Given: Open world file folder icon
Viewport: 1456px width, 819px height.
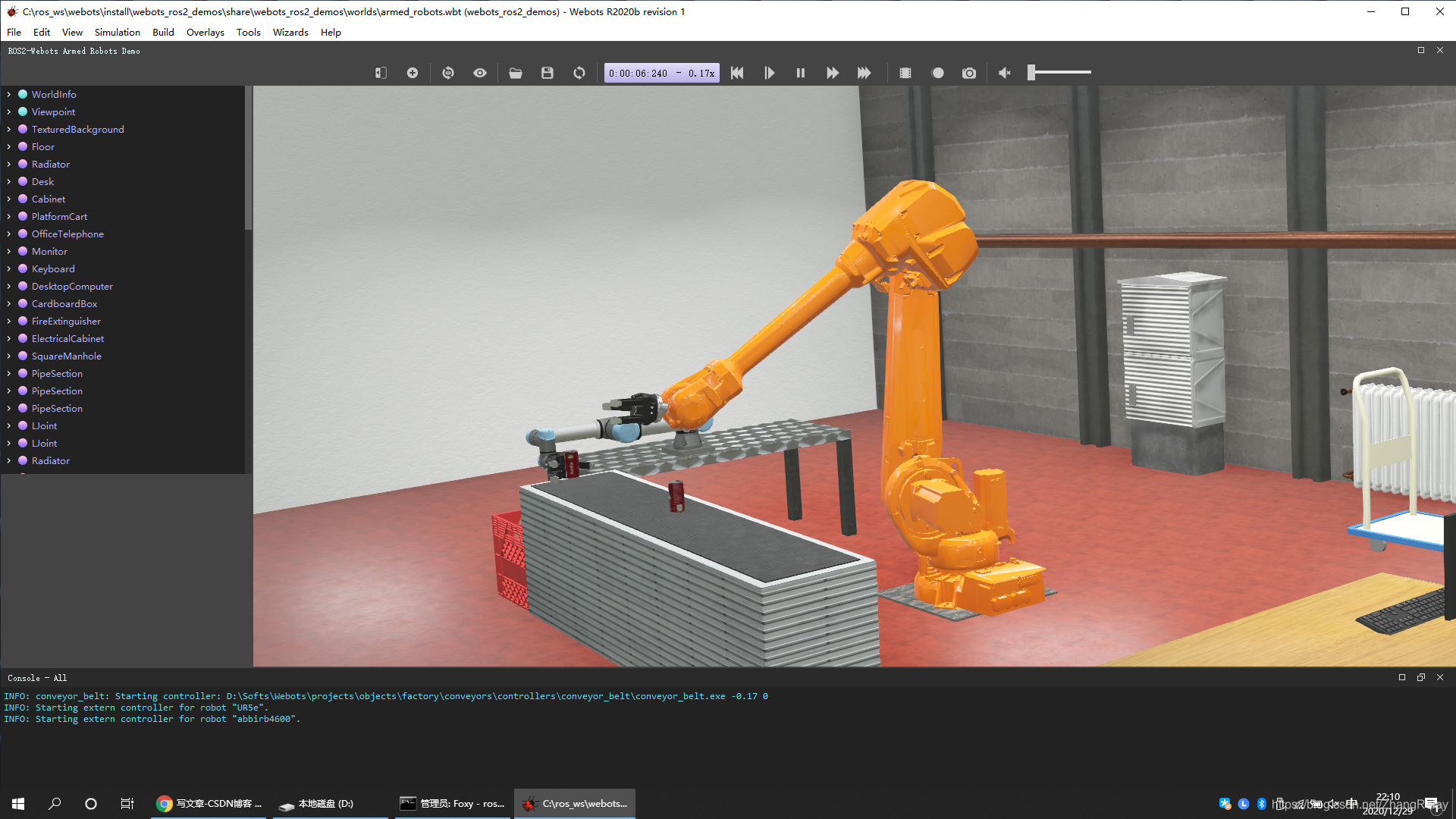Looking at the screenshot, I should (x=516, y=73).
